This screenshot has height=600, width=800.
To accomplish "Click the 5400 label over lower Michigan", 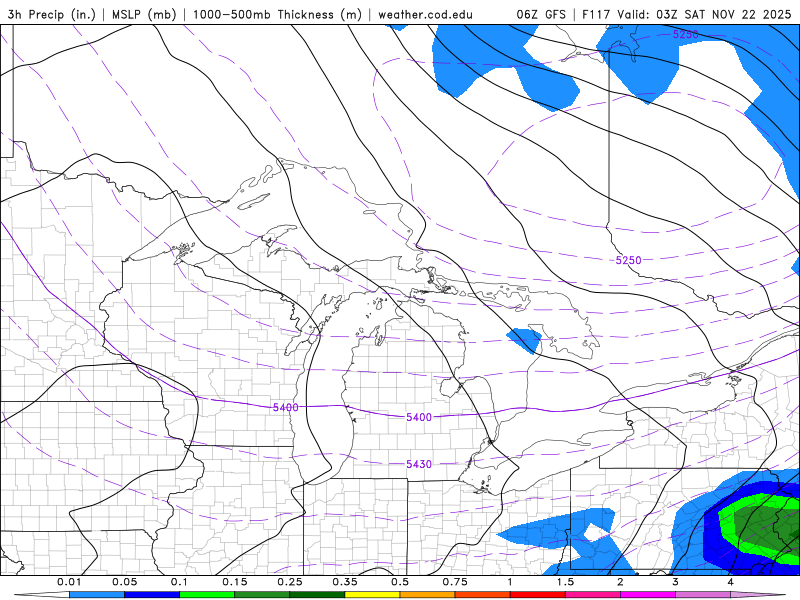I will tap(419, 417).
